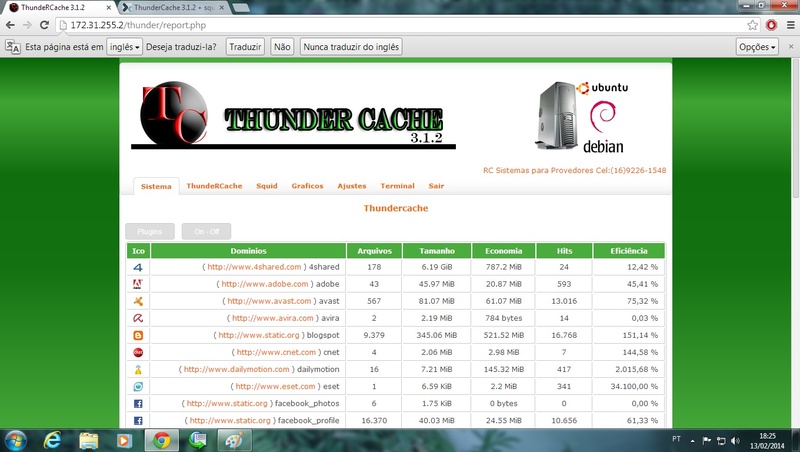Click the Eficiência column header
The image size is (800, 452).
(629, 251)
